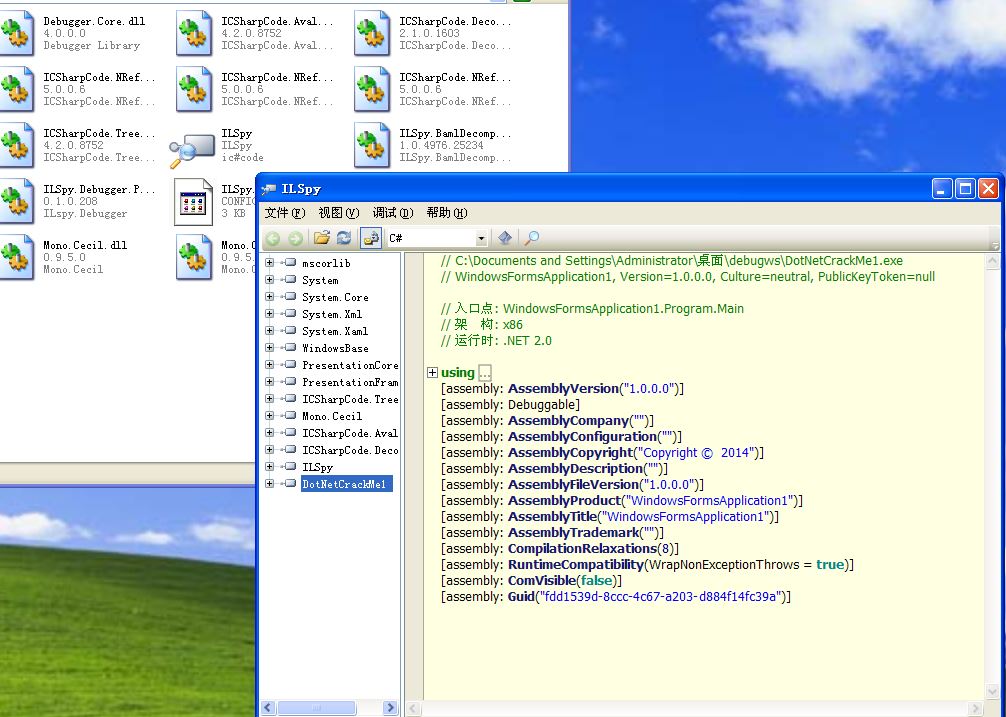The image size is (1006, 717).
Task: Click the CompilationRelaxations attribute in the code
Action: click(x=582, y=549)
